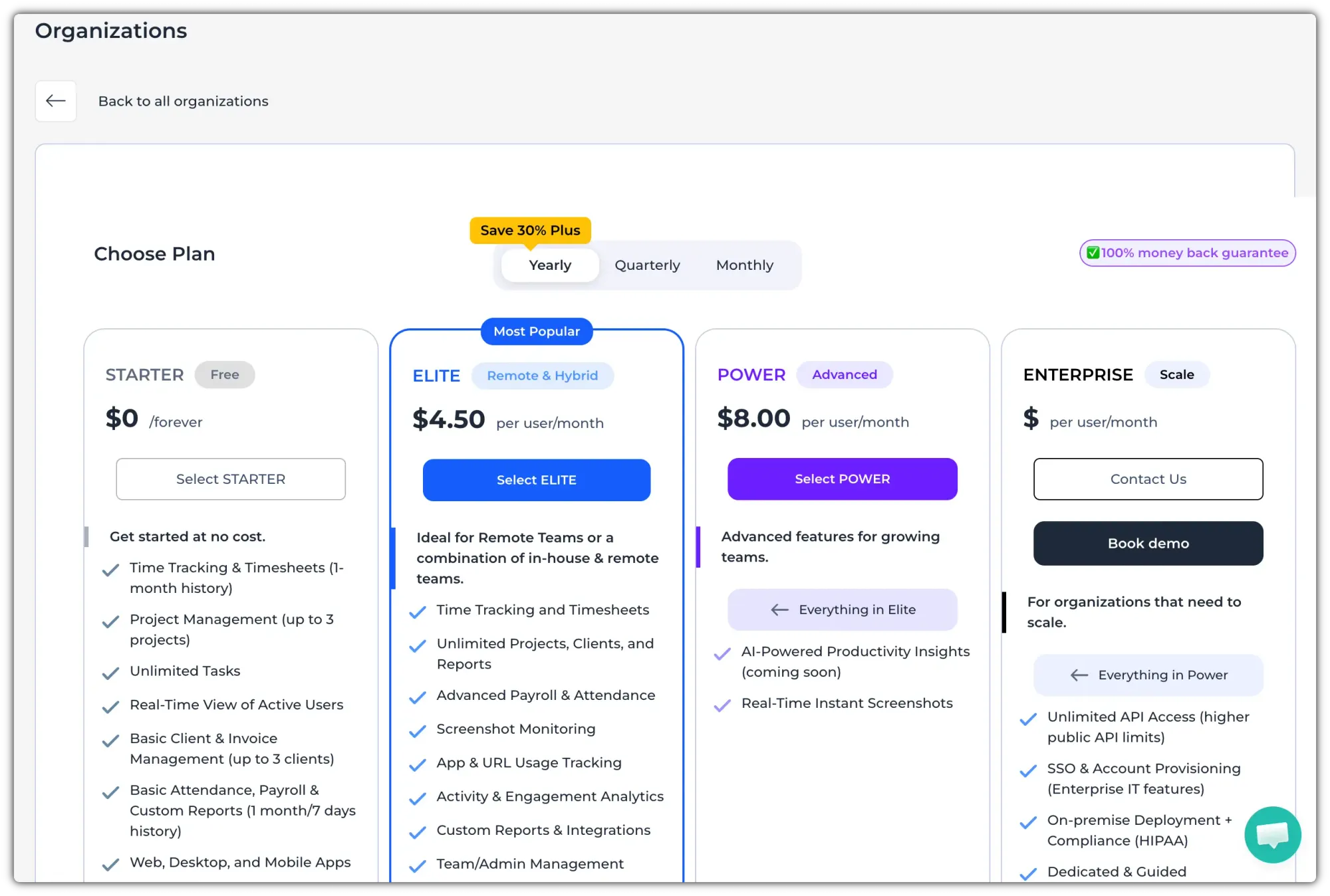Click the Save 30% Plus tag
1330x896 pixels.
[x=530, y=230]
